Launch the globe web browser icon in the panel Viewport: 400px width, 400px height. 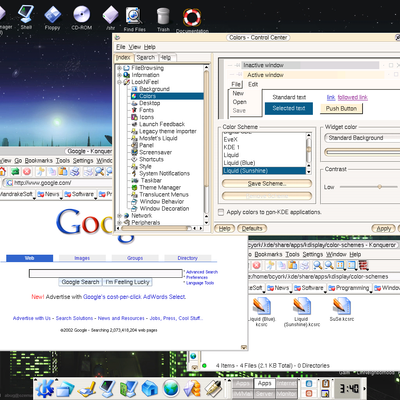[171, 388]
